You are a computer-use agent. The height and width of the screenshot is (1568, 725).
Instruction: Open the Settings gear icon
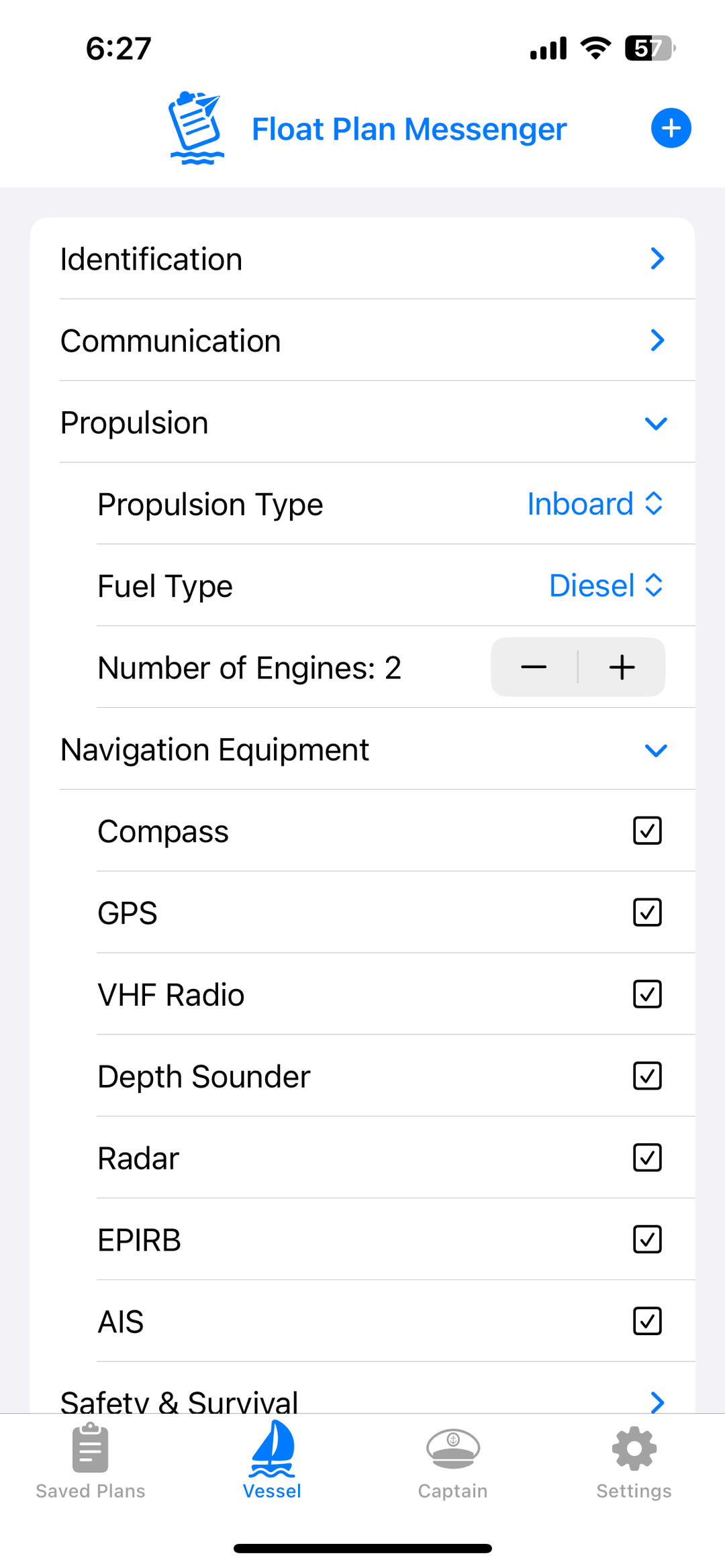coord(634,1448)
